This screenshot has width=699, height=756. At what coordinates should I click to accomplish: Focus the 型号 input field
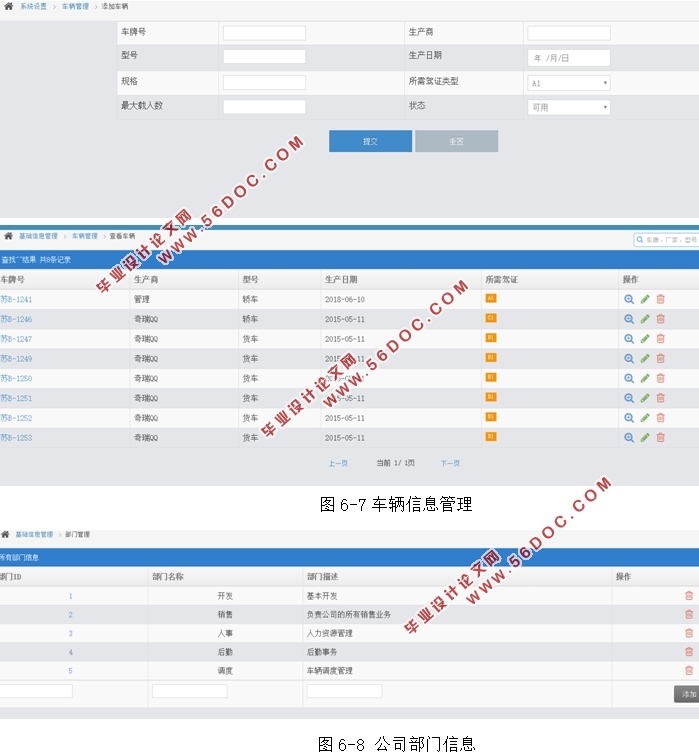click(264, 56)
